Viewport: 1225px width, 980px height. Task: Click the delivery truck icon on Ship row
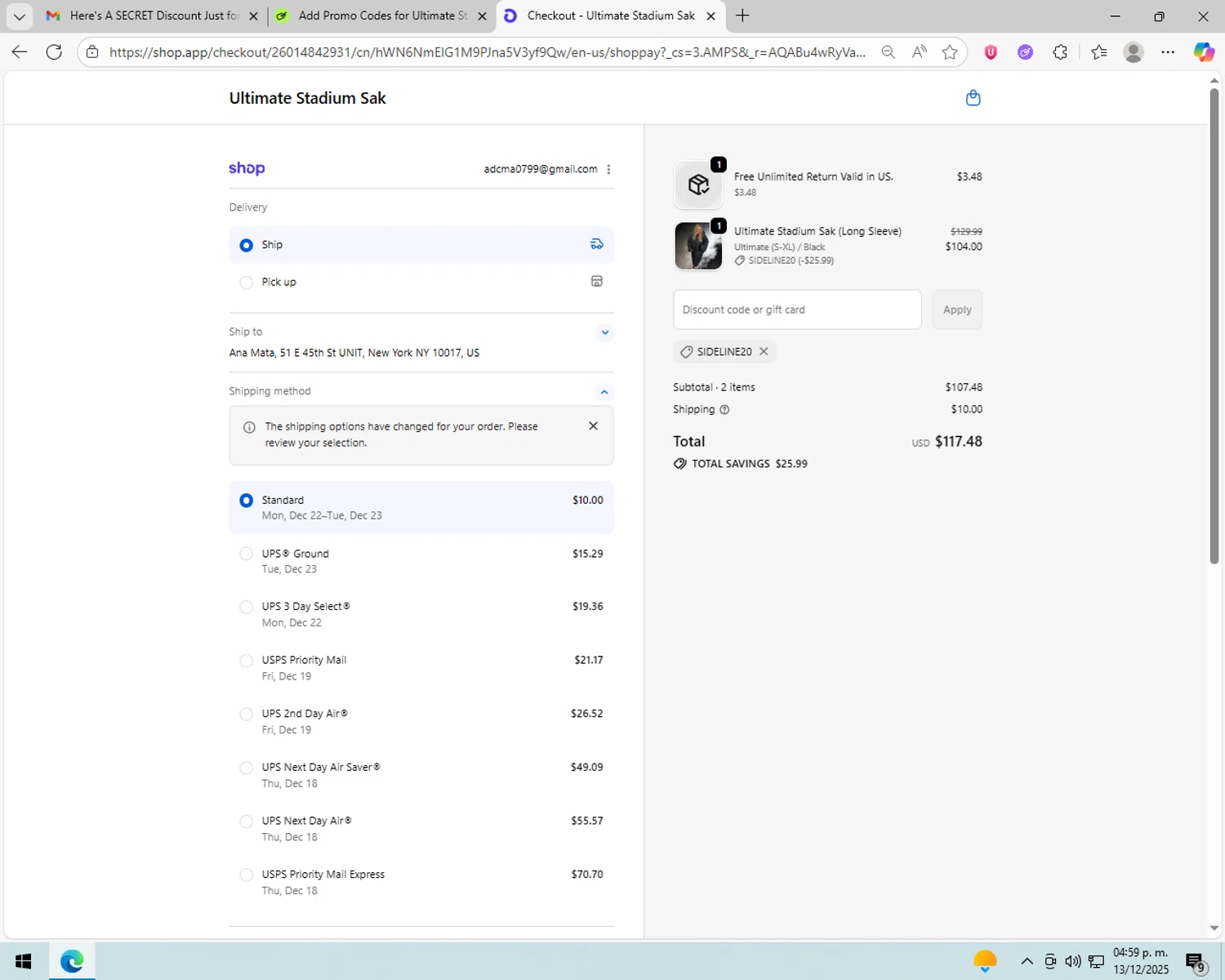click(x=597, y=244)
